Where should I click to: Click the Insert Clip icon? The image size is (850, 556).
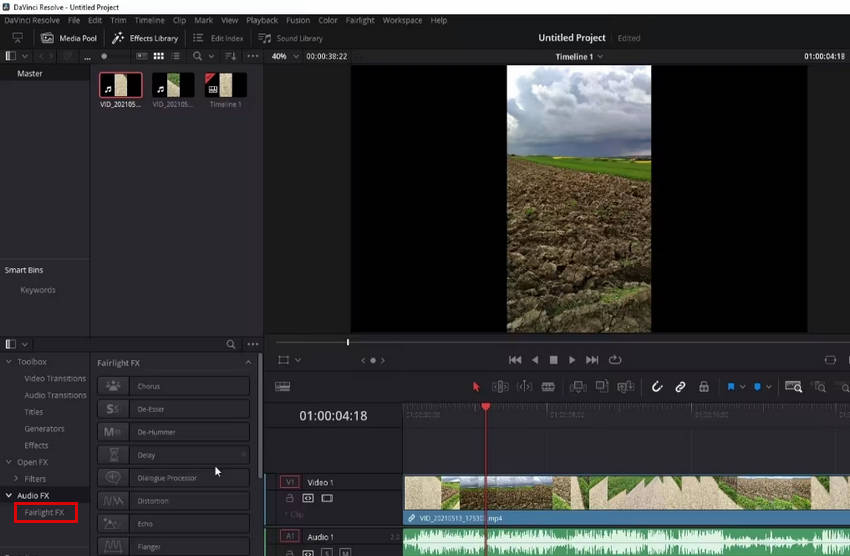(x=578, y=387)
